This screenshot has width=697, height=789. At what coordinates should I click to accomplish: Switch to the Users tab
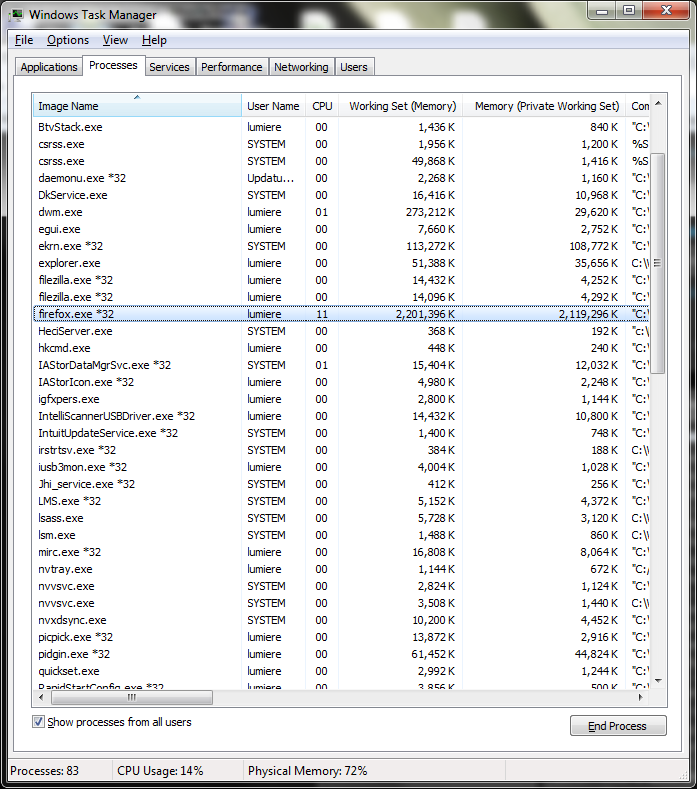coord(354,67)
